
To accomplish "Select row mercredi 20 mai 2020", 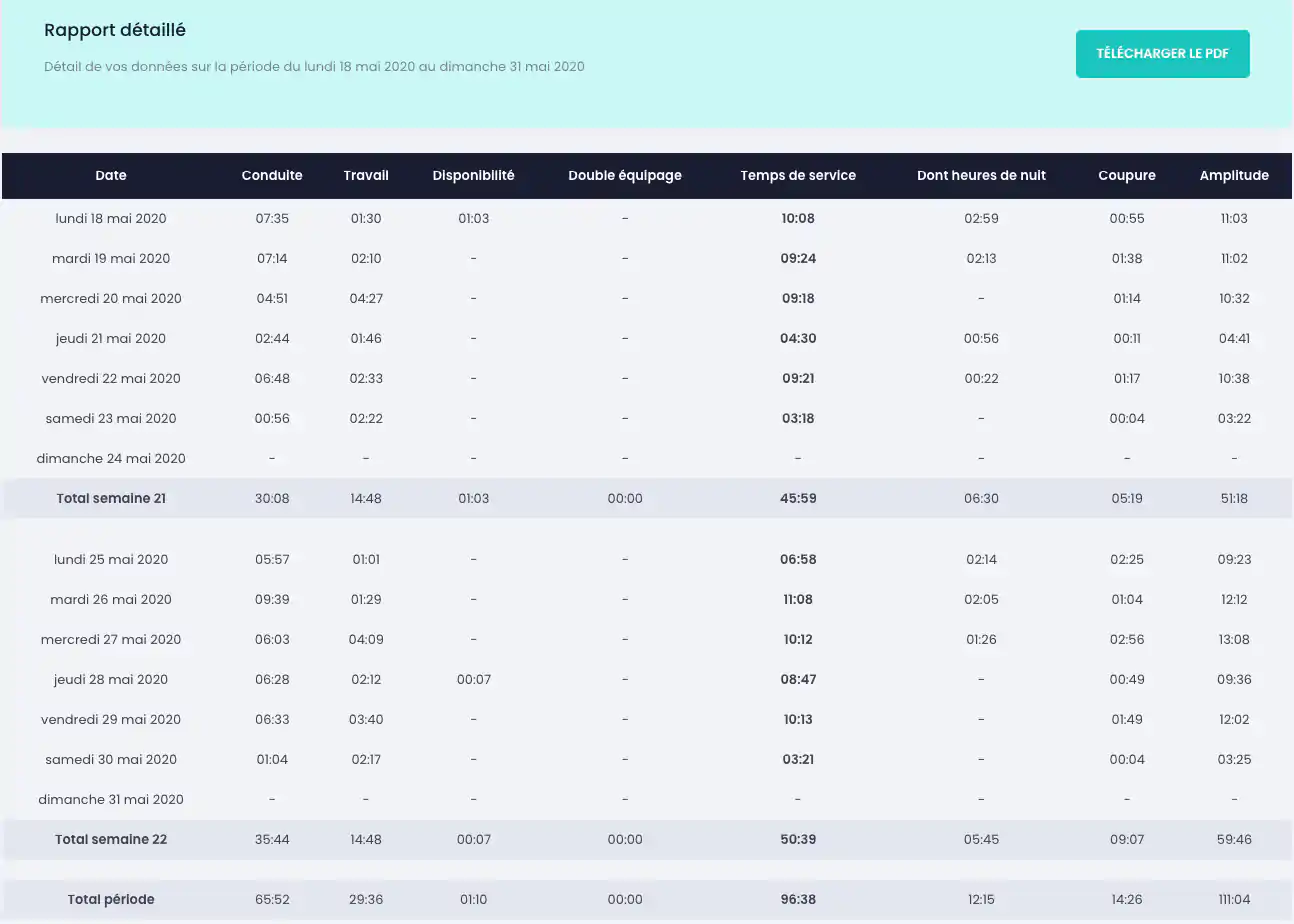I will tap(647, 298).
